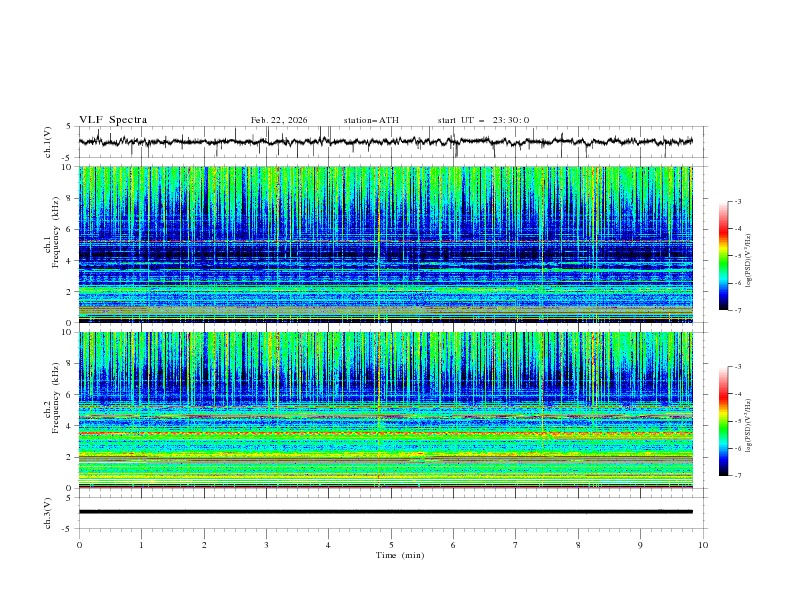Screen dimensions: 792x612
Task: Click the "ch.1(V)" waveform axis label
Action: tap(48, 142)
